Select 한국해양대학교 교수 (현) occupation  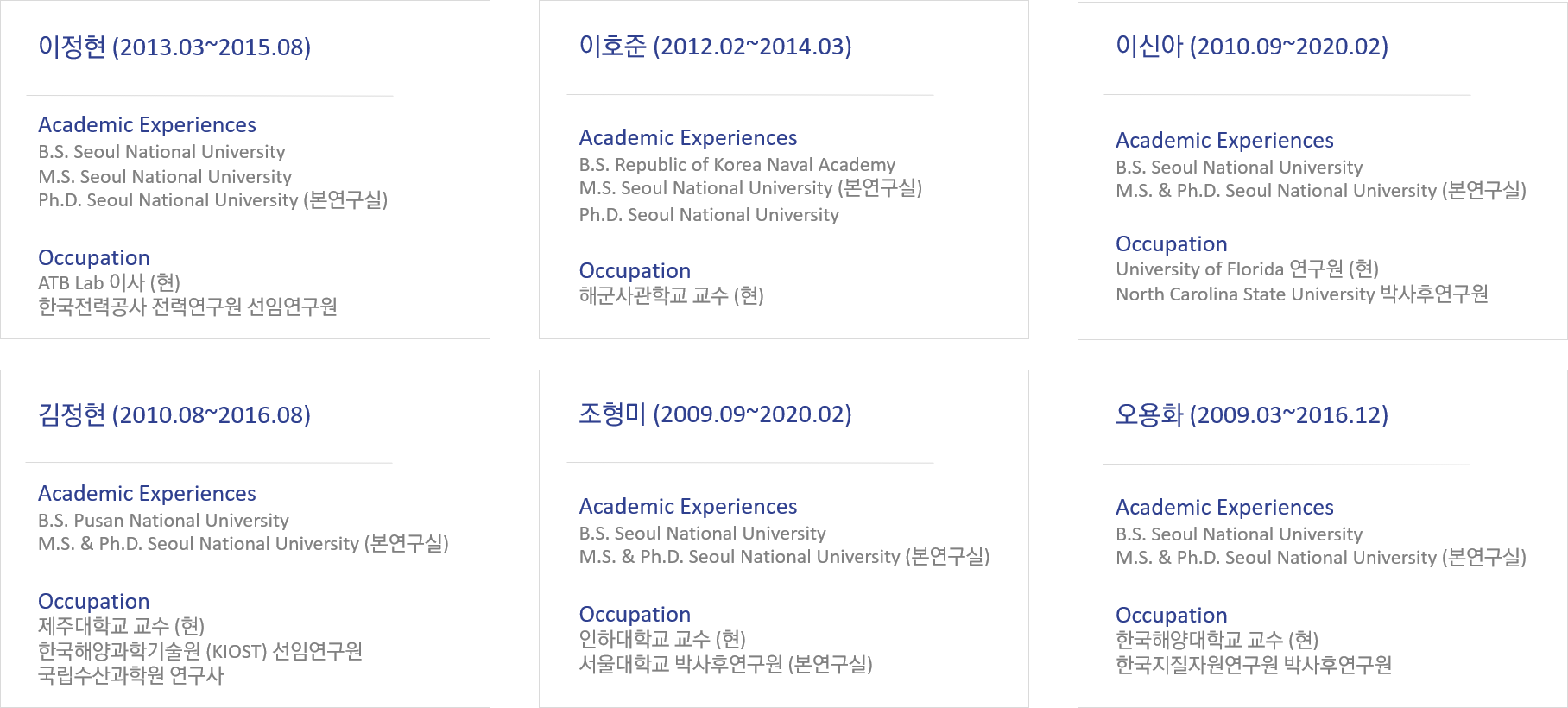1217,640
